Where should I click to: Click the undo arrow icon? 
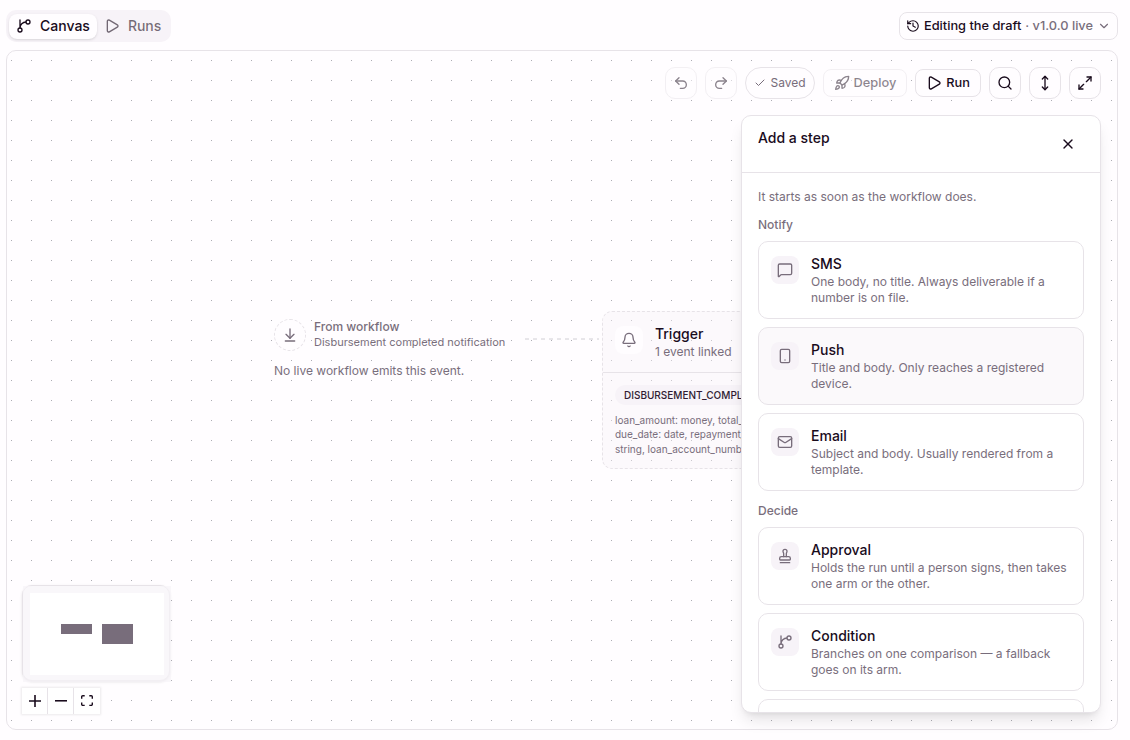[681, 83]
